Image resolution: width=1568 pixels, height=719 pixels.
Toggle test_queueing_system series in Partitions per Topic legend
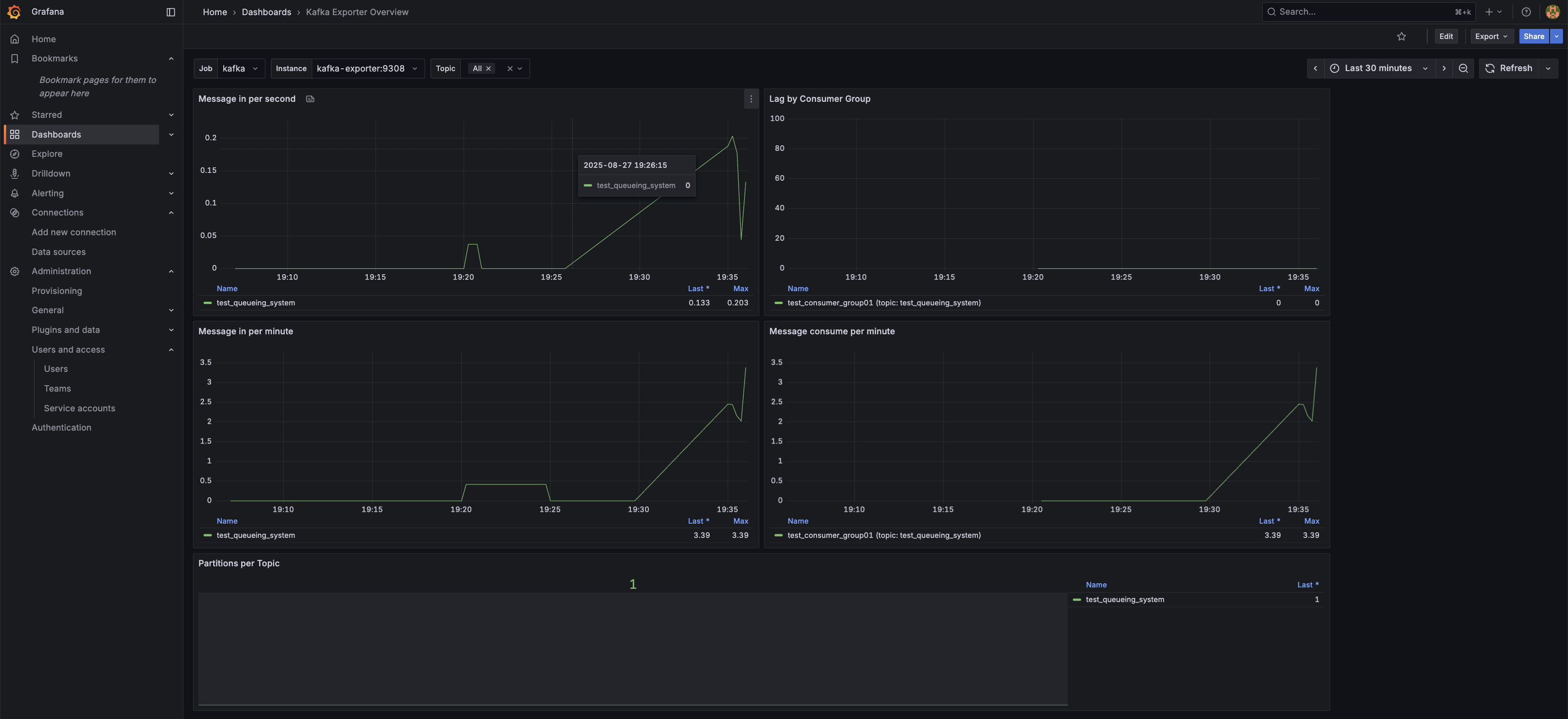1124,600
